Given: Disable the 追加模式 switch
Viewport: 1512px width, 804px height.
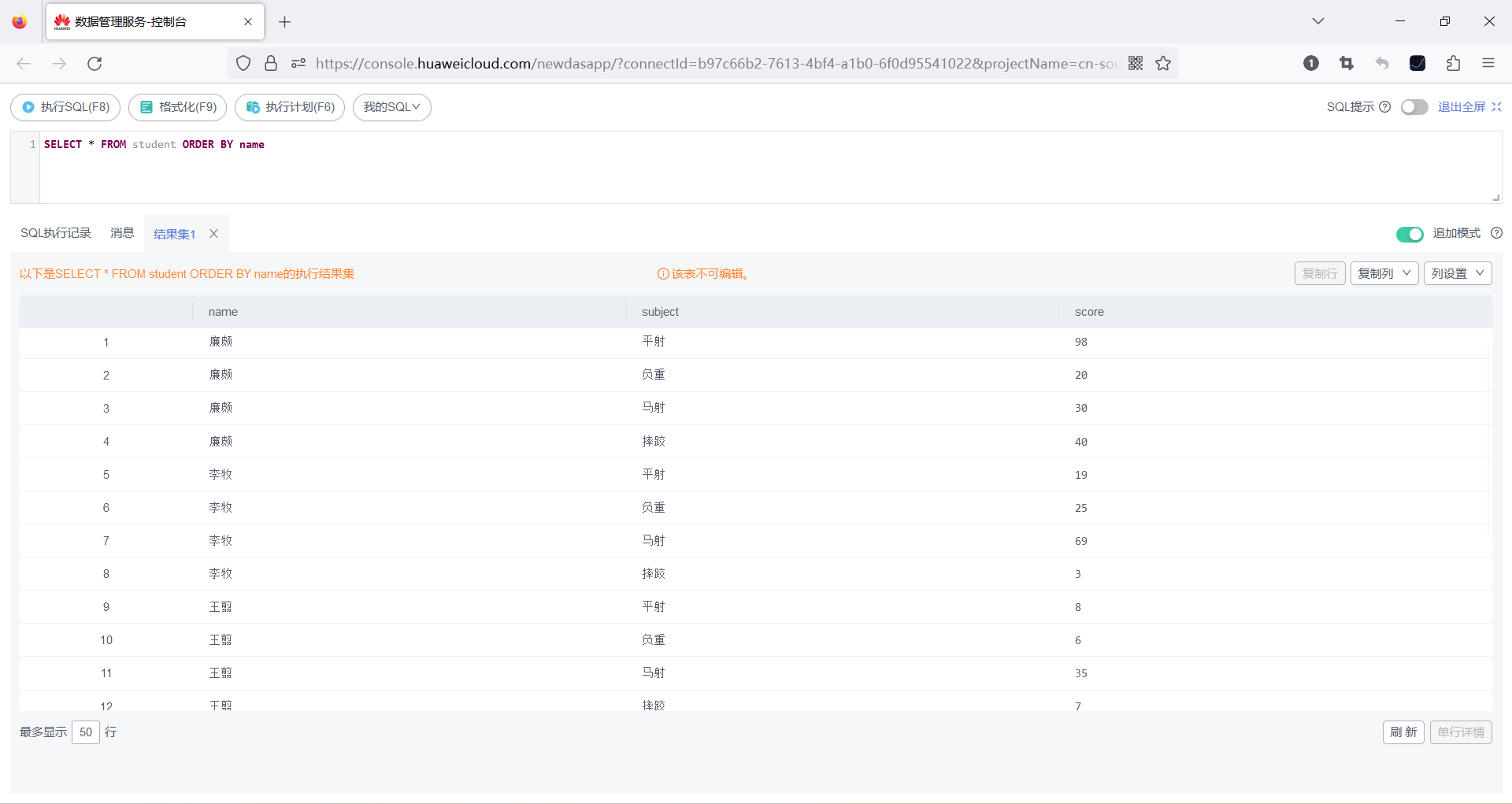Looking at the screenshot, I should [1410, 234].
